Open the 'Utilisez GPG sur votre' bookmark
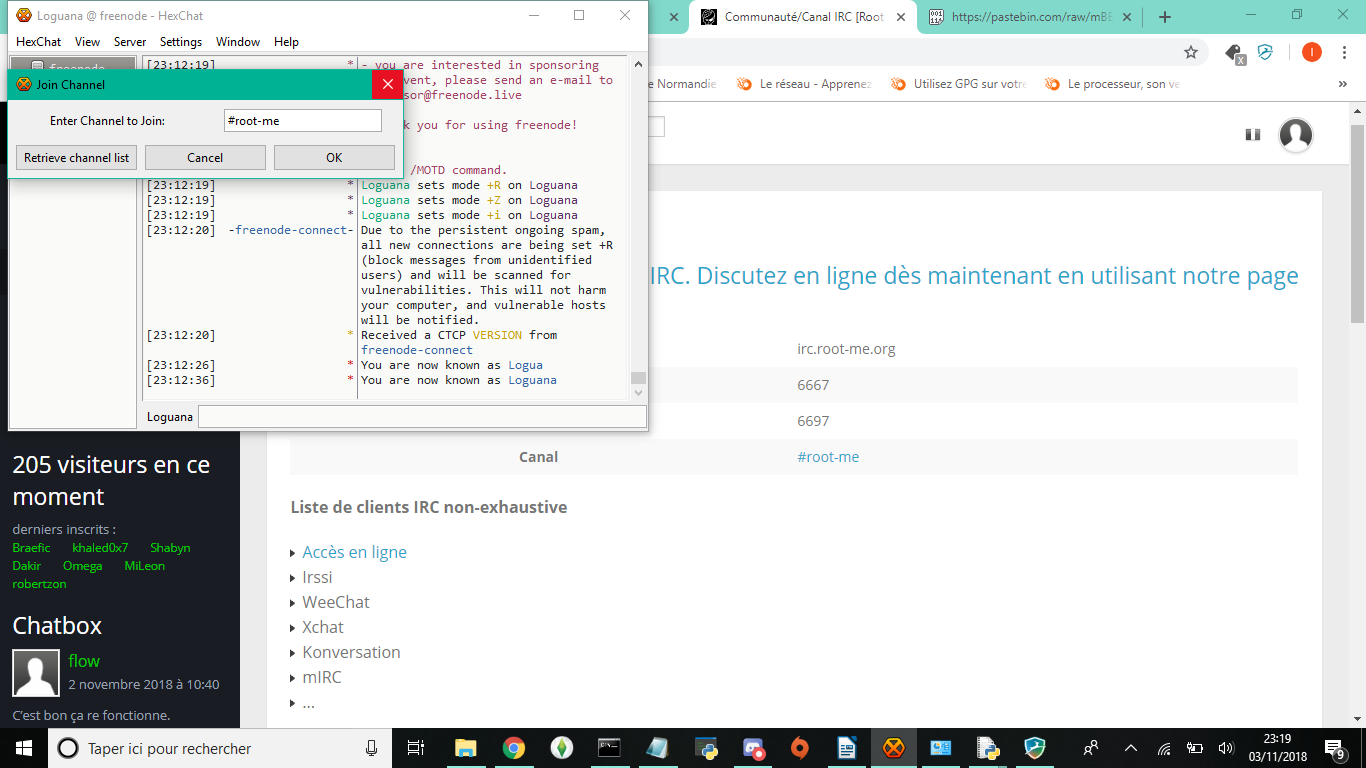 pyautogui.click(x=959, y=84)
